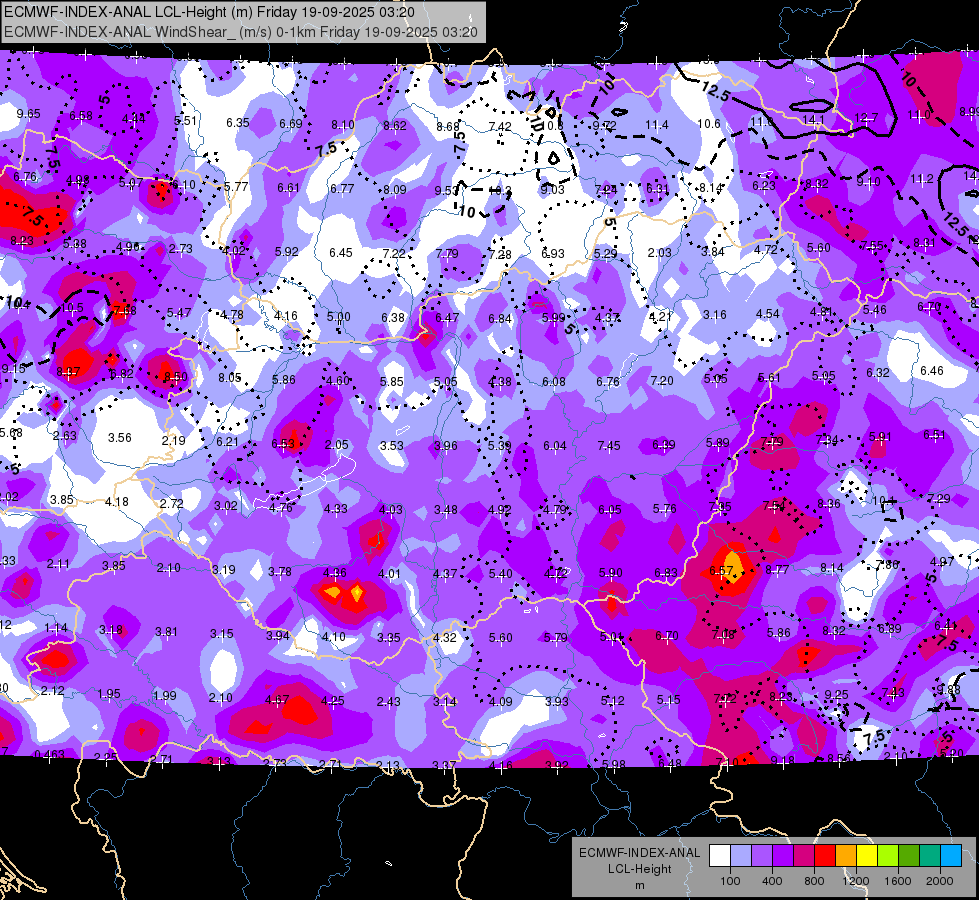Click the grid value 9.10

pos(868,182)
